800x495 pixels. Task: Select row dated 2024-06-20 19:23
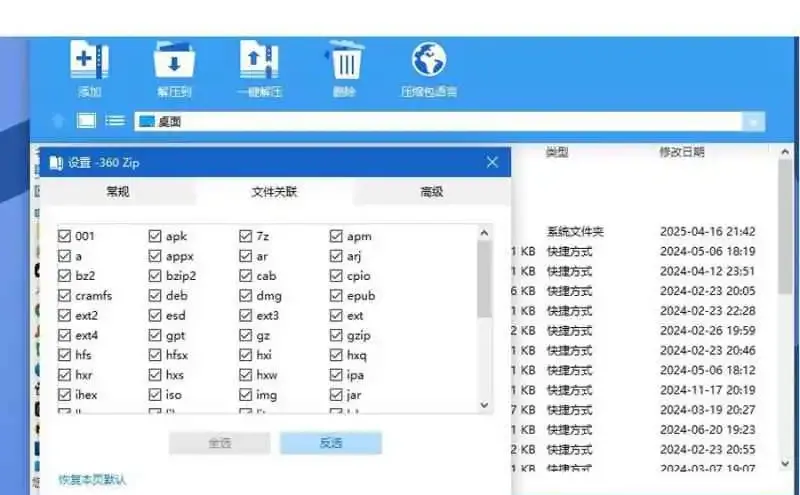click(644, 430)
